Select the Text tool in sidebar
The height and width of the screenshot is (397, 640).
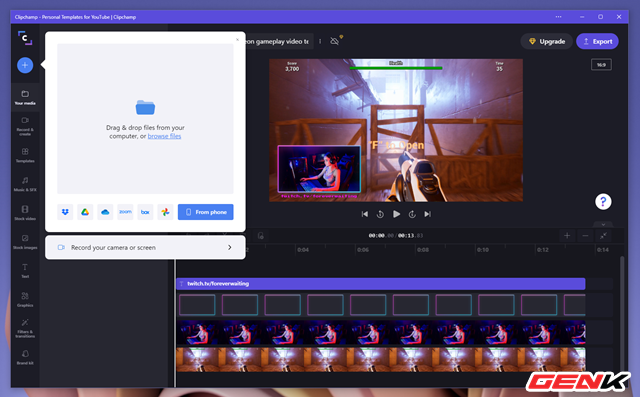25,271
